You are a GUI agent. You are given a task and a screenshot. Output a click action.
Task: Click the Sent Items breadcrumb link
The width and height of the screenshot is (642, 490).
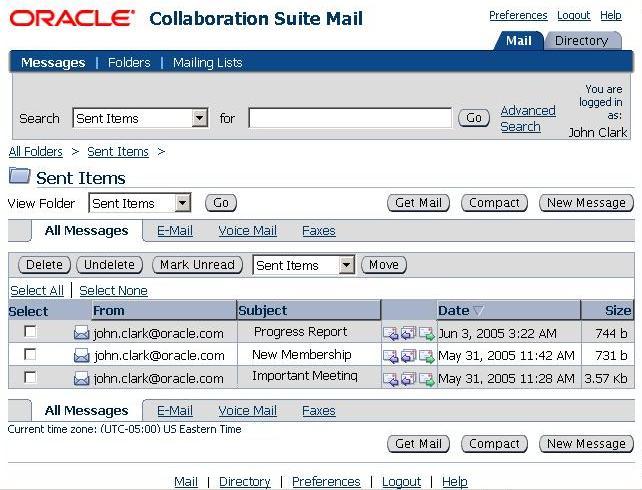(x=118, y=151)
